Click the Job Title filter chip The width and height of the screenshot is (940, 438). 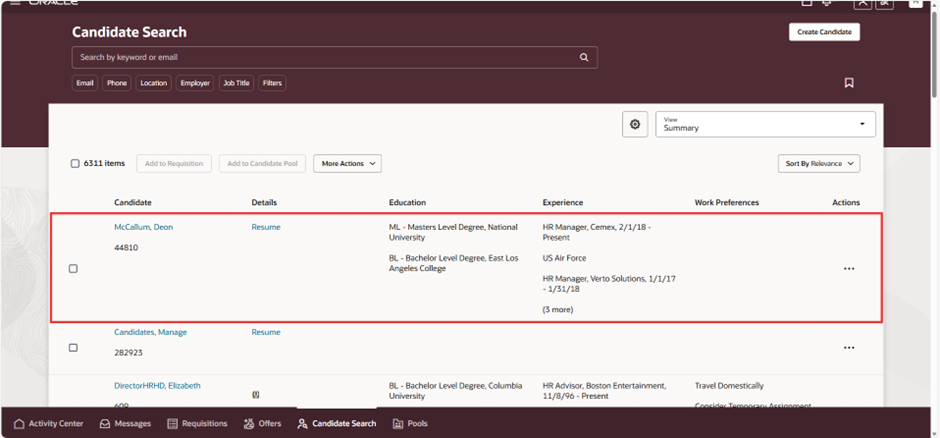[x=236, y=83]
